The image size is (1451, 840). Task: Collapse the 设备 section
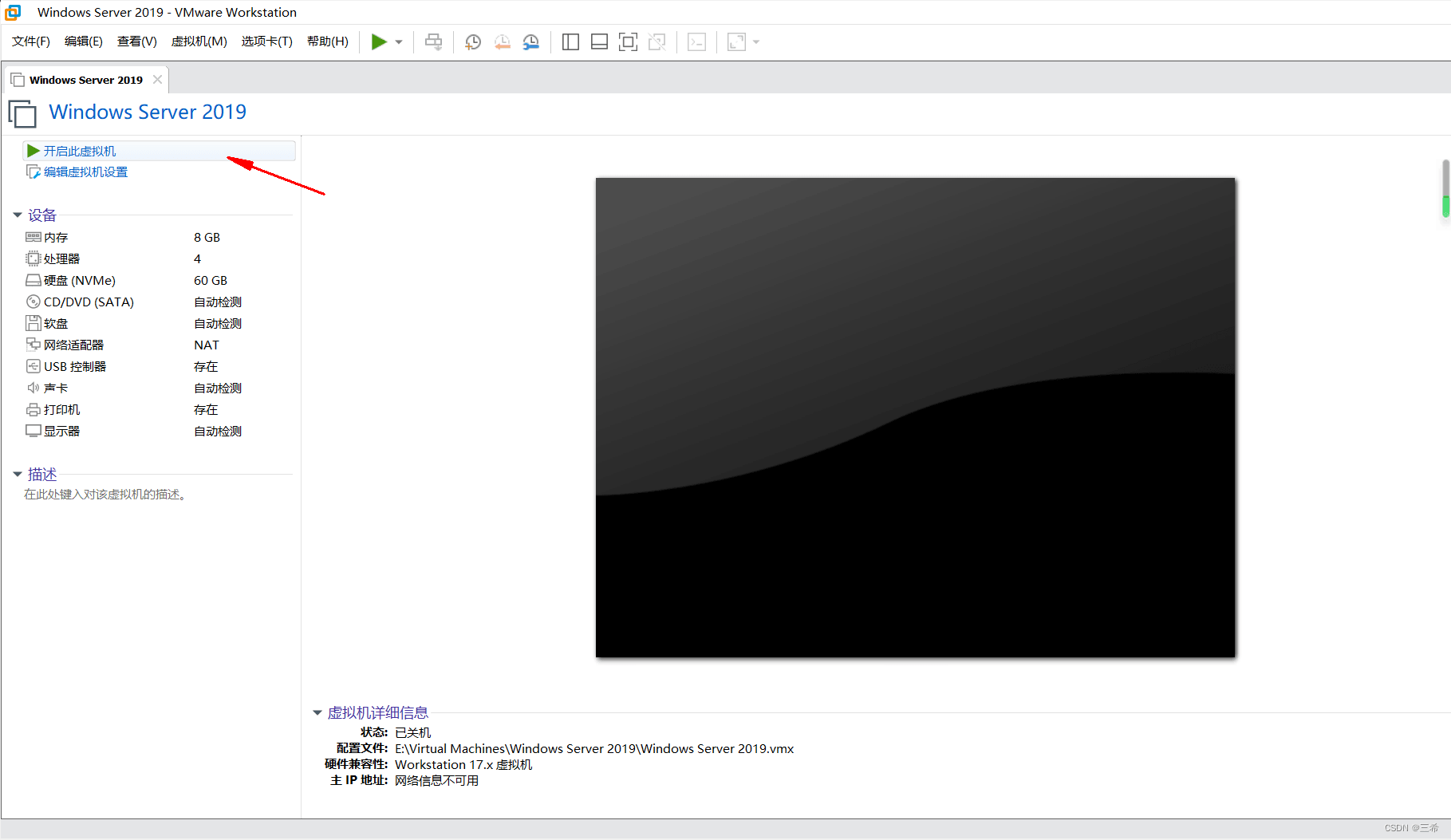[x=18, y=215]
